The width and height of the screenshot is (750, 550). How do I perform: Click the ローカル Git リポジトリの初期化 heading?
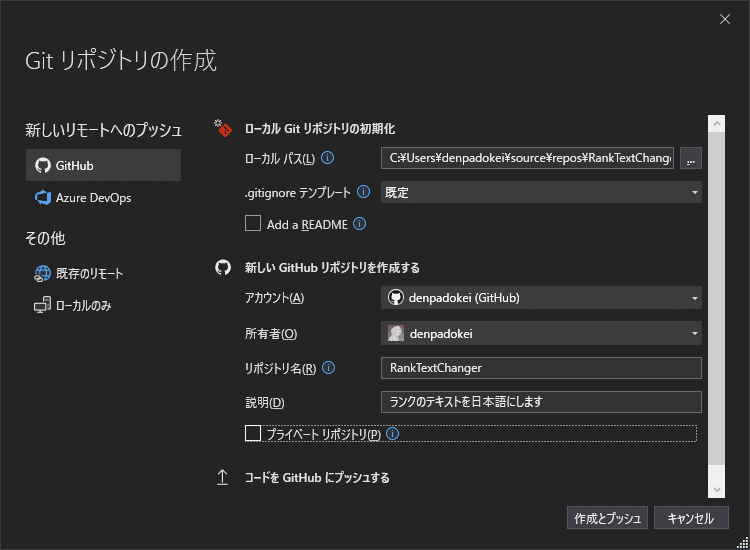320,129
